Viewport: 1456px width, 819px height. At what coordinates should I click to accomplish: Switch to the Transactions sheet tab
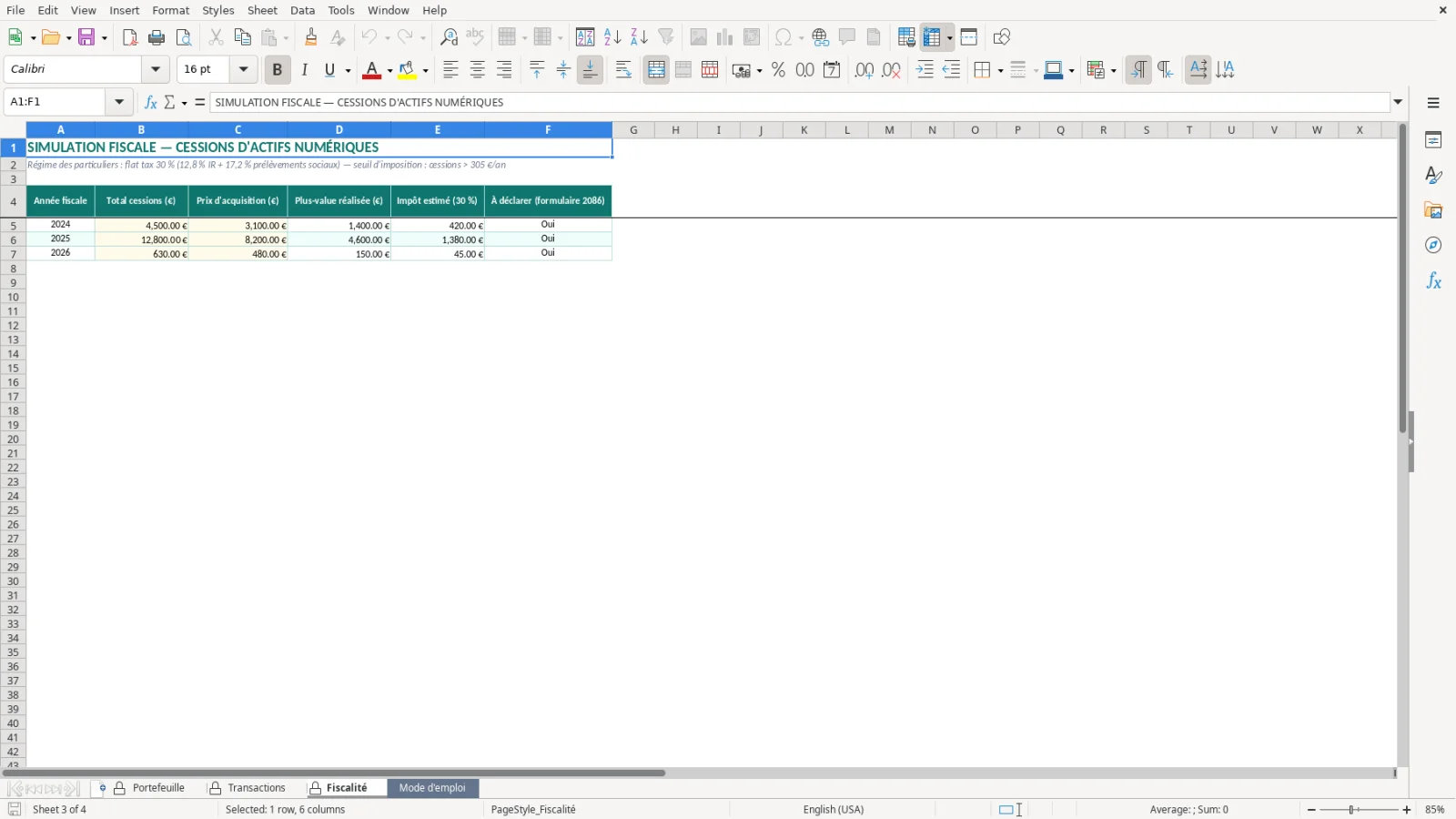coord(247,788)
